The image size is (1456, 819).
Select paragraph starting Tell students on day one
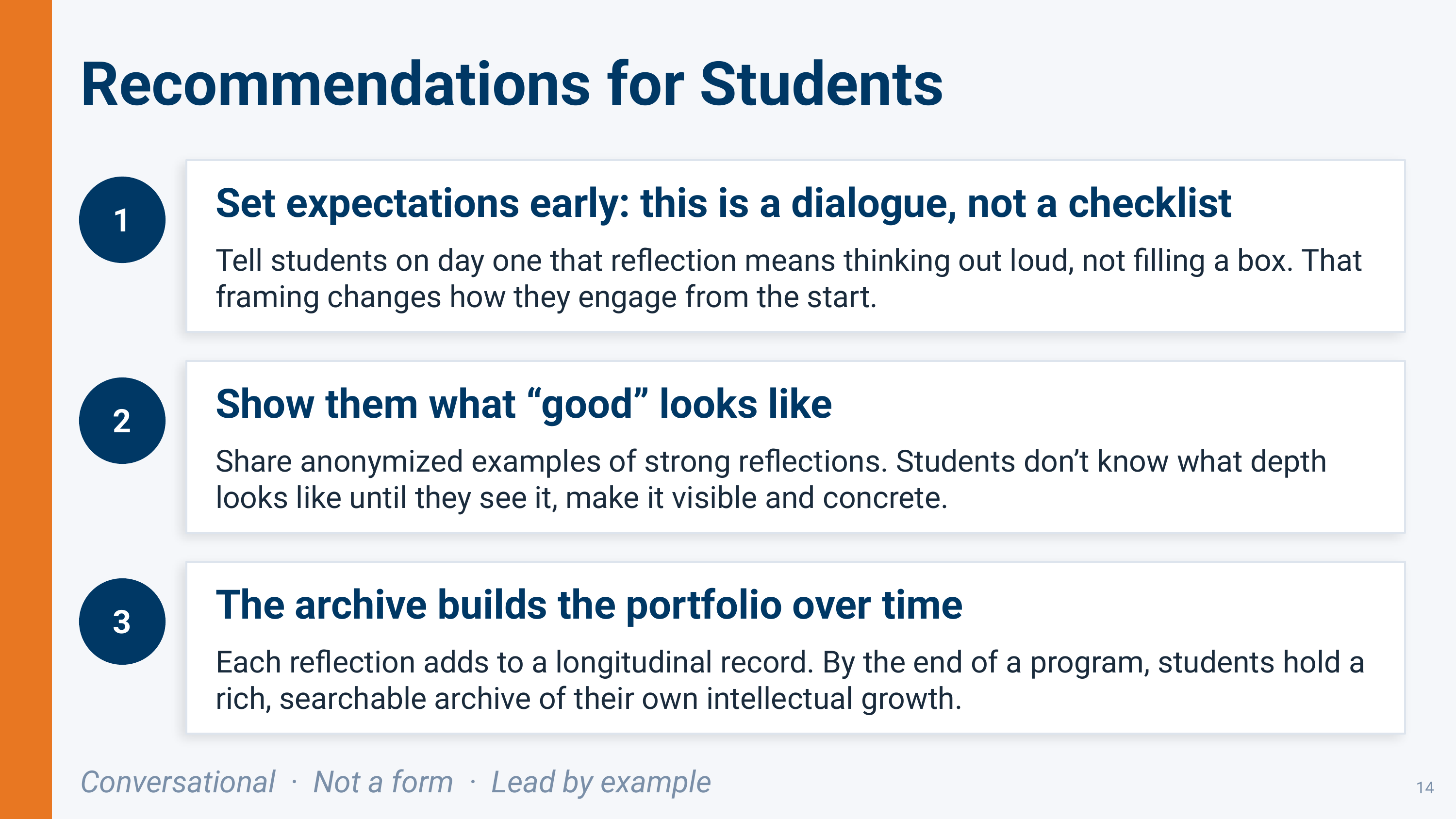[x=789, y=278]
